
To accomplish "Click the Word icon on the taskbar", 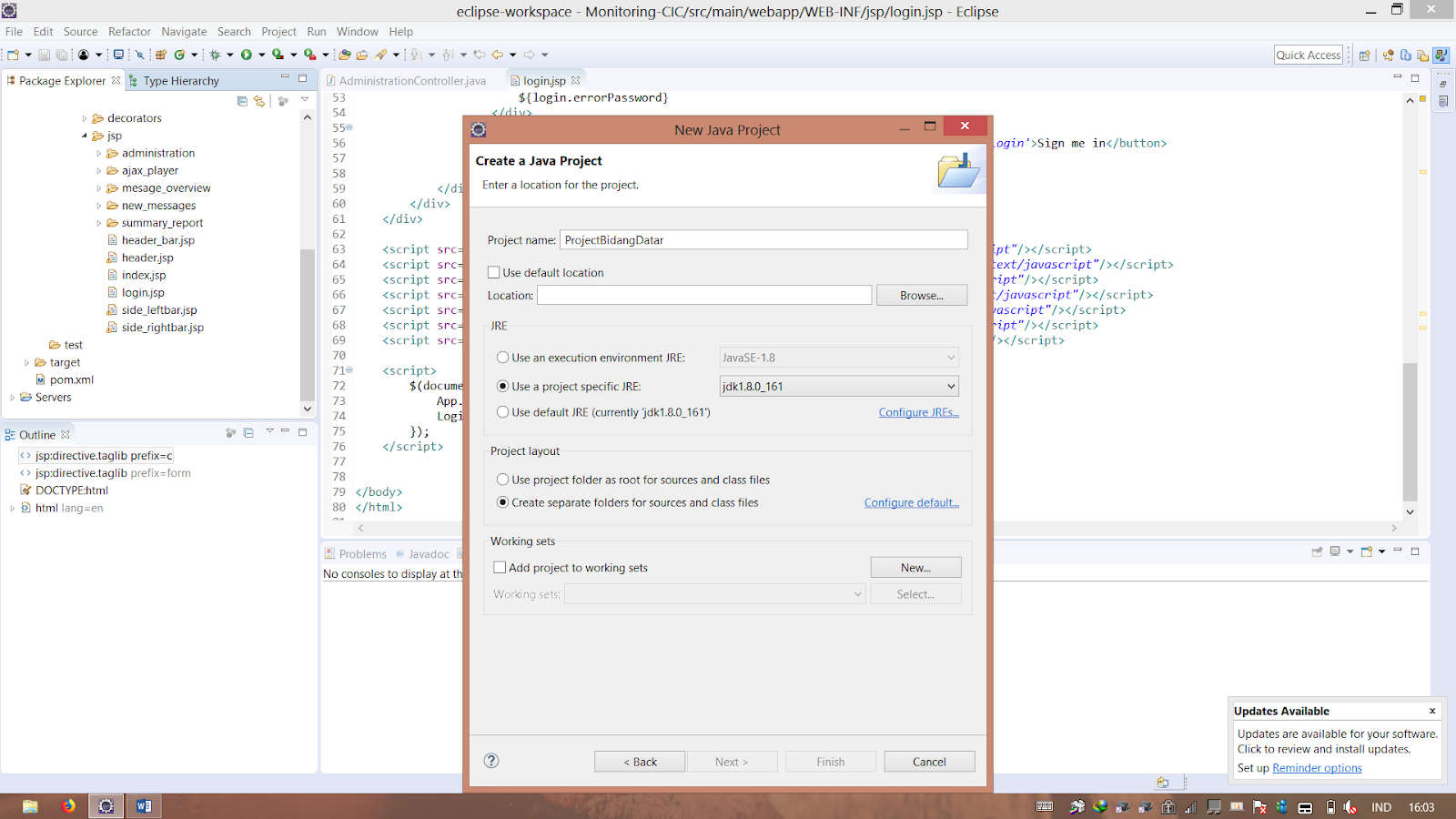I will pyautogui.click(x=144, y=805).
